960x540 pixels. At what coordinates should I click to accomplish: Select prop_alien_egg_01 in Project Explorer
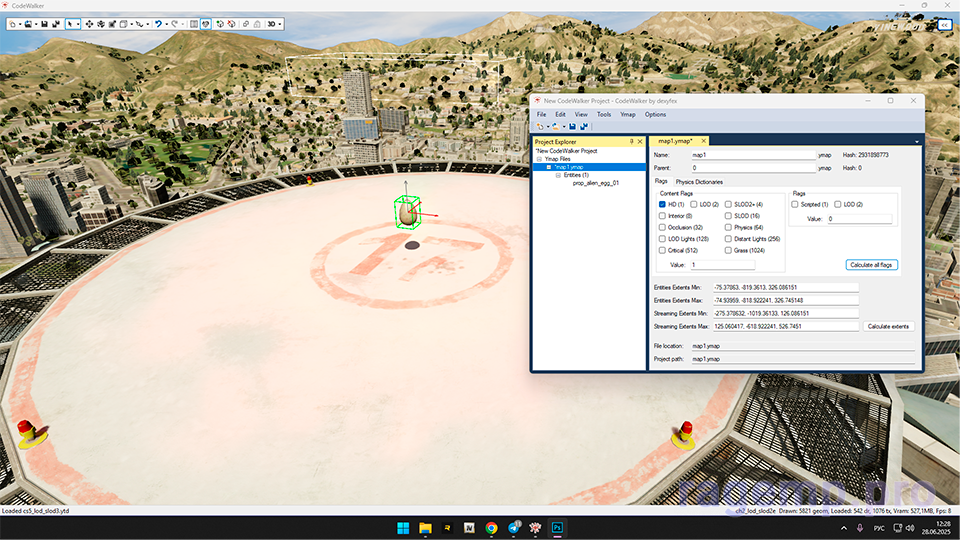596,183
